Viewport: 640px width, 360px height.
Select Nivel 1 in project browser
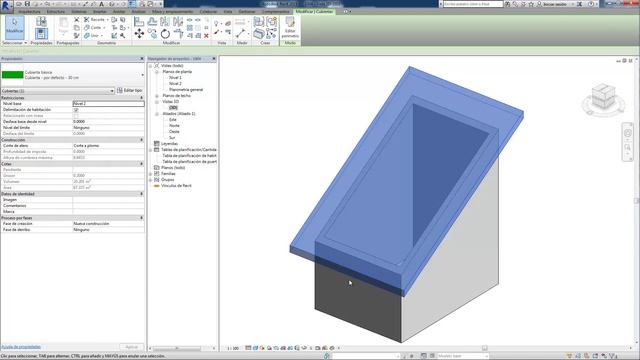point(175,78)
